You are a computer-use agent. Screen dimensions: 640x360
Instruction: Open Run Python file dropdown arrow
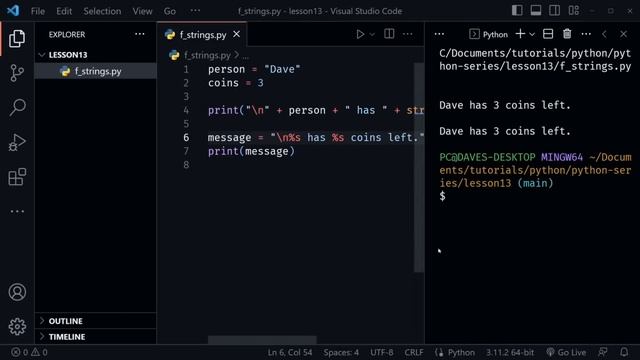coord(372,35)
